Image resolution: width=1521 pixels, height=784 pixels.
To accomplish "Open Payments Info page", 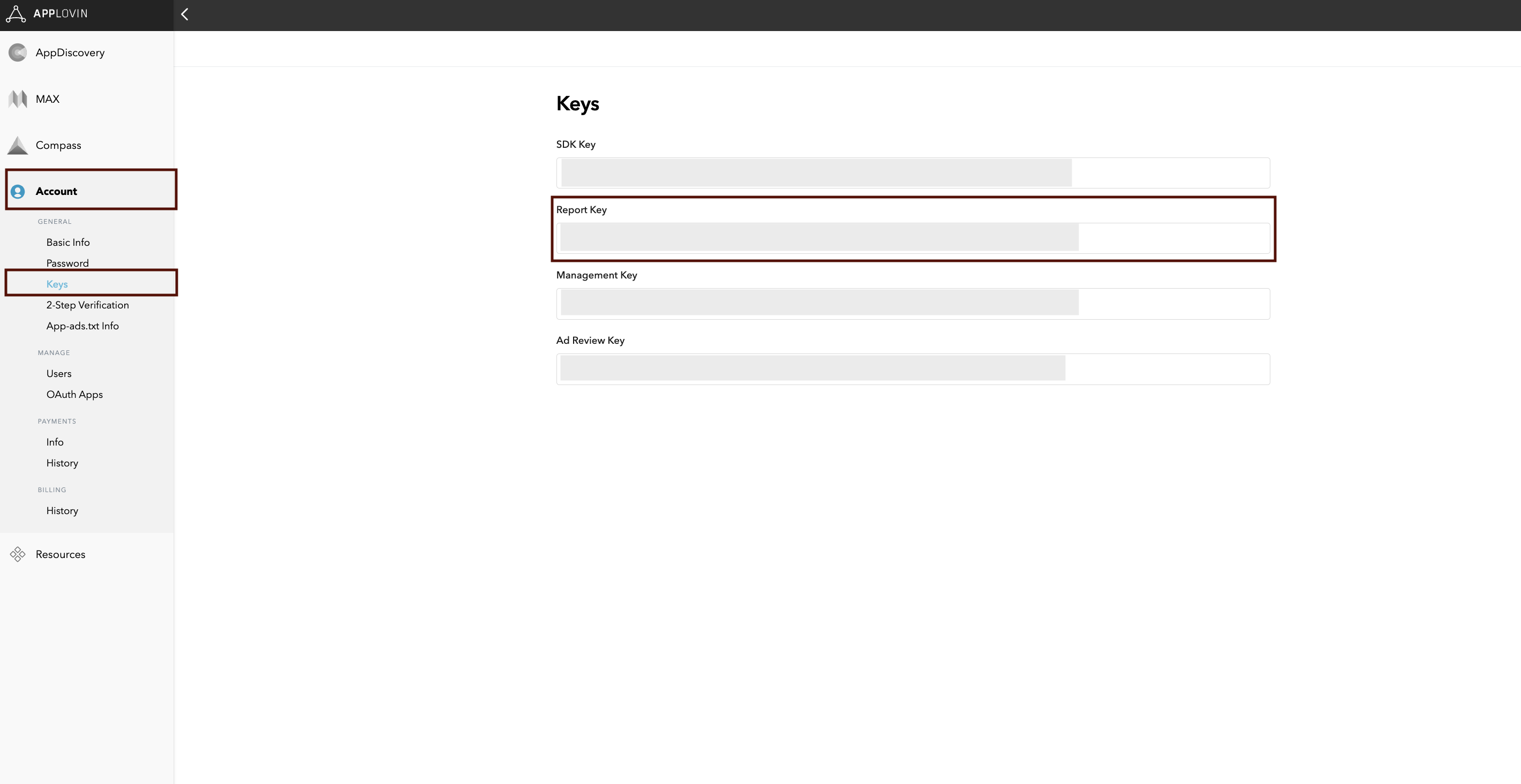I will pos(55,442).
